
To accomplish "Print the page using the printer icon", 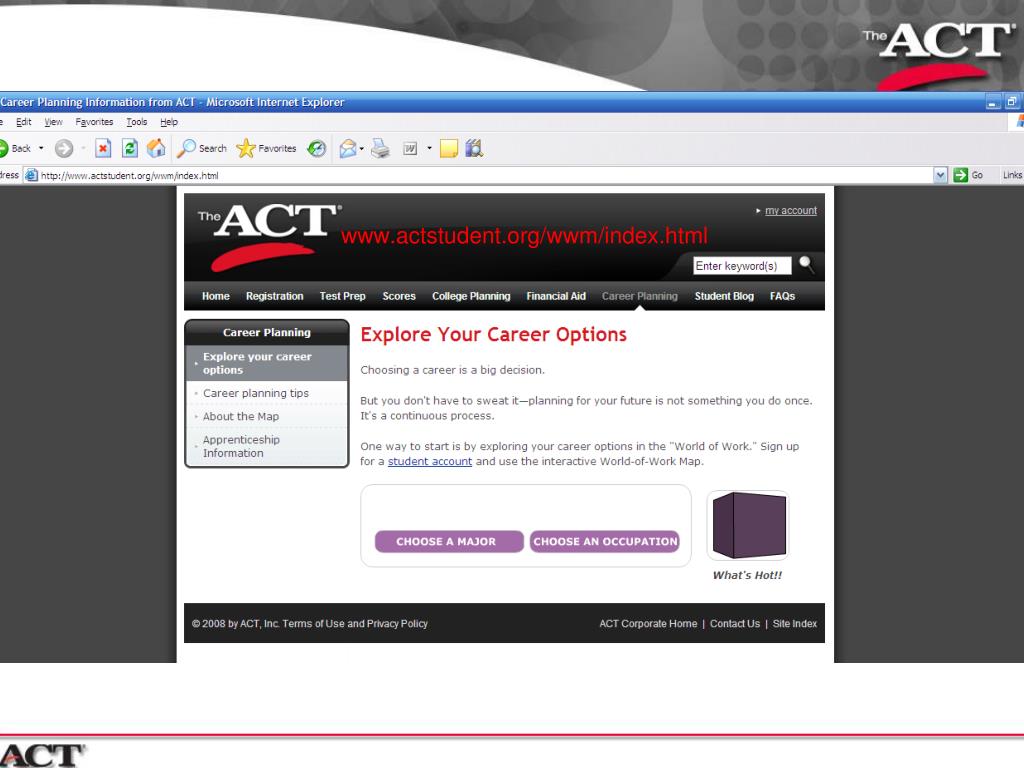I will pos(380,149).
